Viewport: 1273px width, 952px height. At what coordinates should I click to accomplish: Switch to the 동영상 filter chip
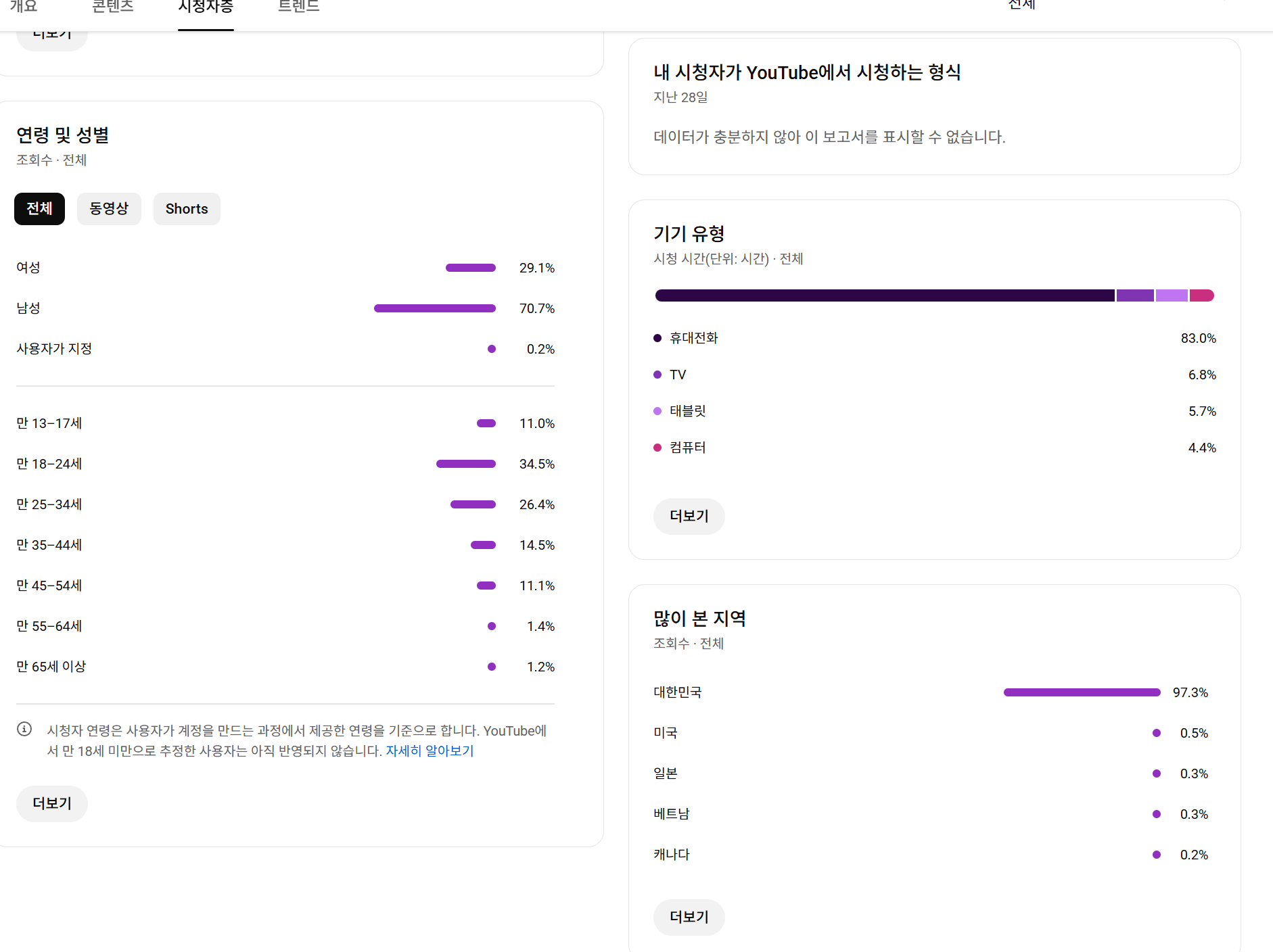(x=109, y=209)
